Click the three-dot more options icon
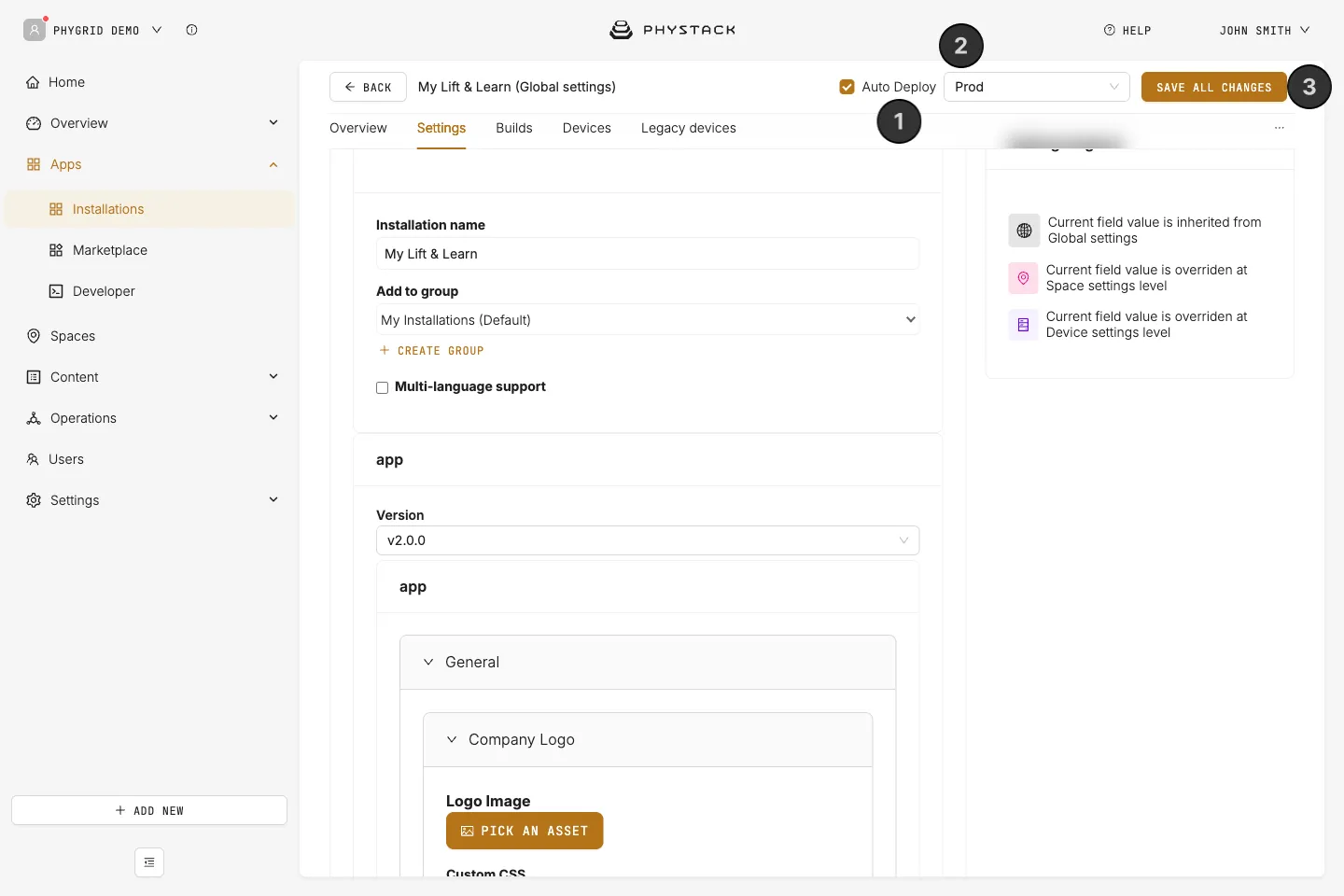The image size is (1344, 896). [1280, 128]
